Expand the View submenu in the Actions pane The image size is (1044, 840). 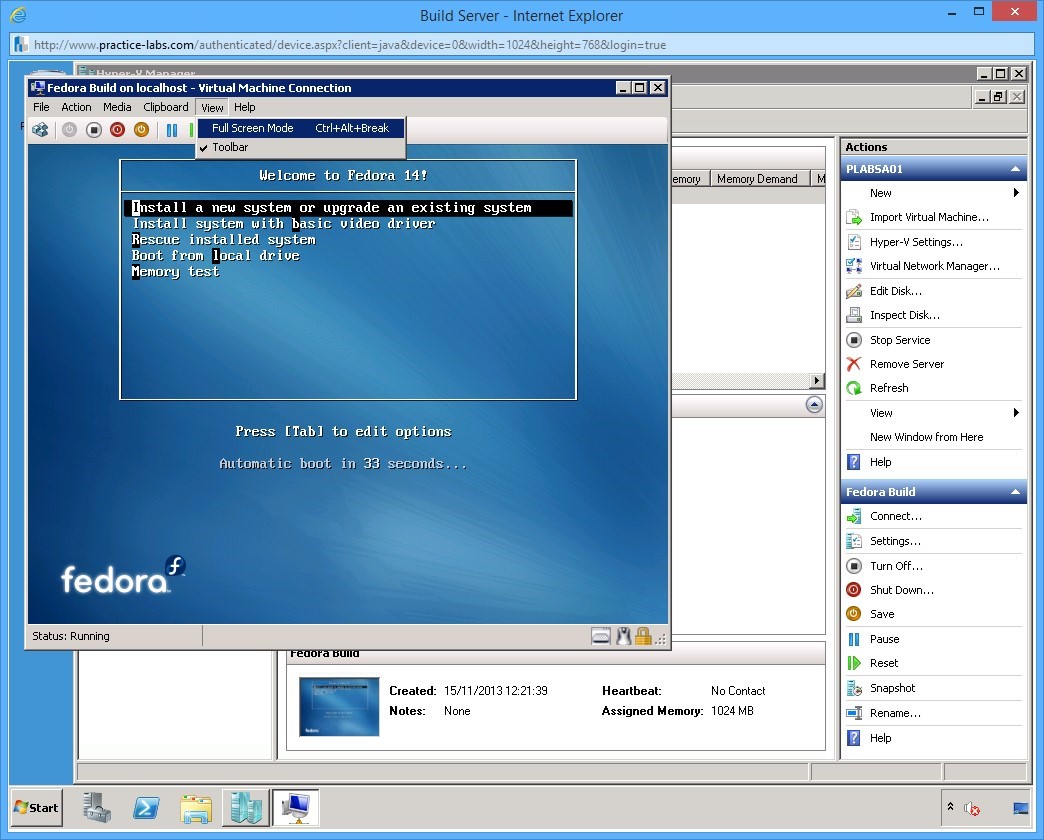[881, 412]
